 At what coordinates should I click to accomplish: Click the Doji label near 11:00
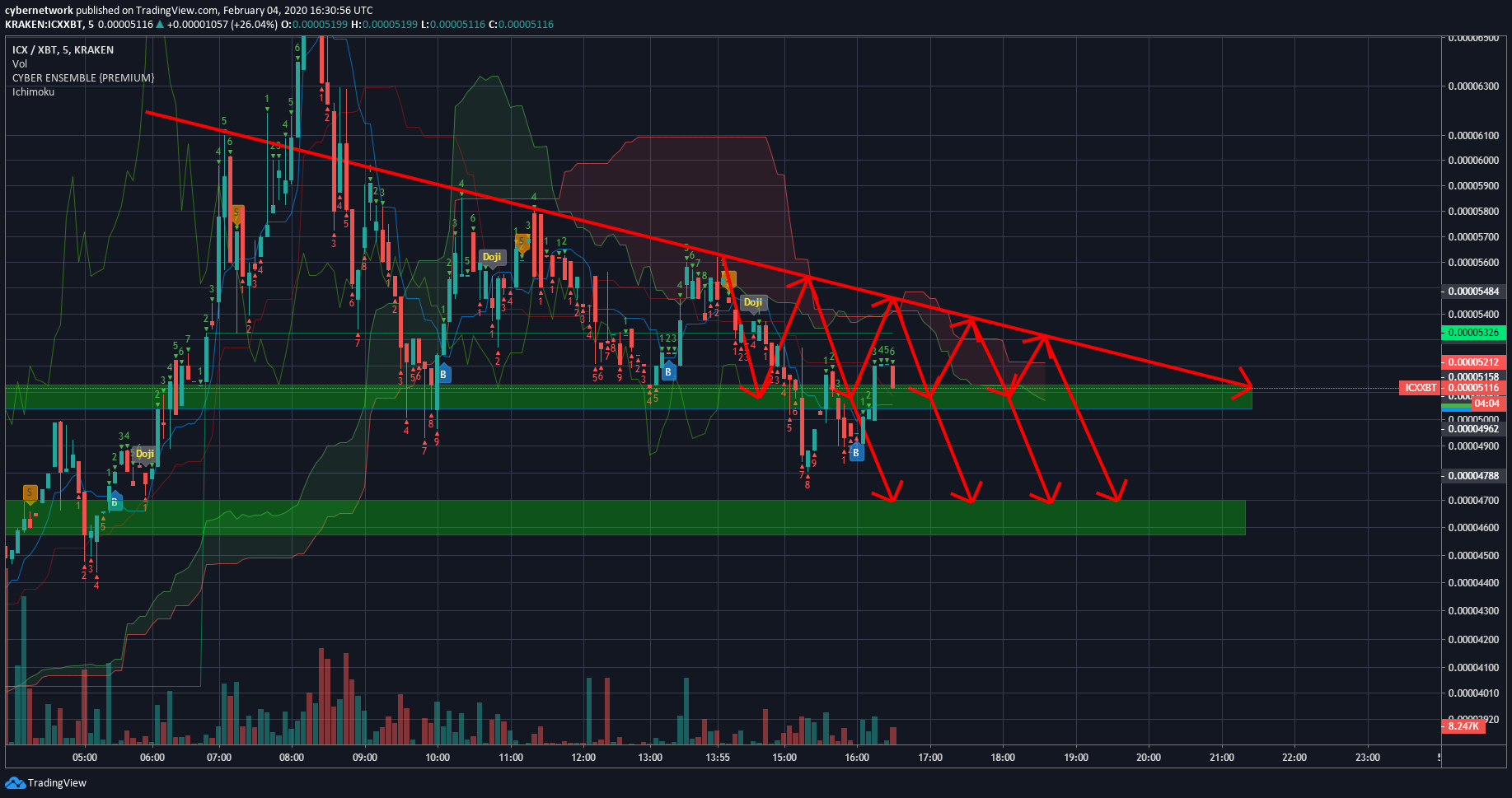492,257
